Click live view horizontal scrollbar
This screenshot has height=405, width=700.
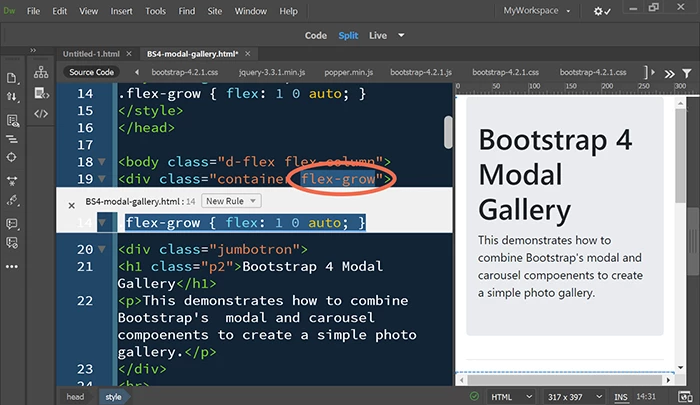tap(565, 380)
